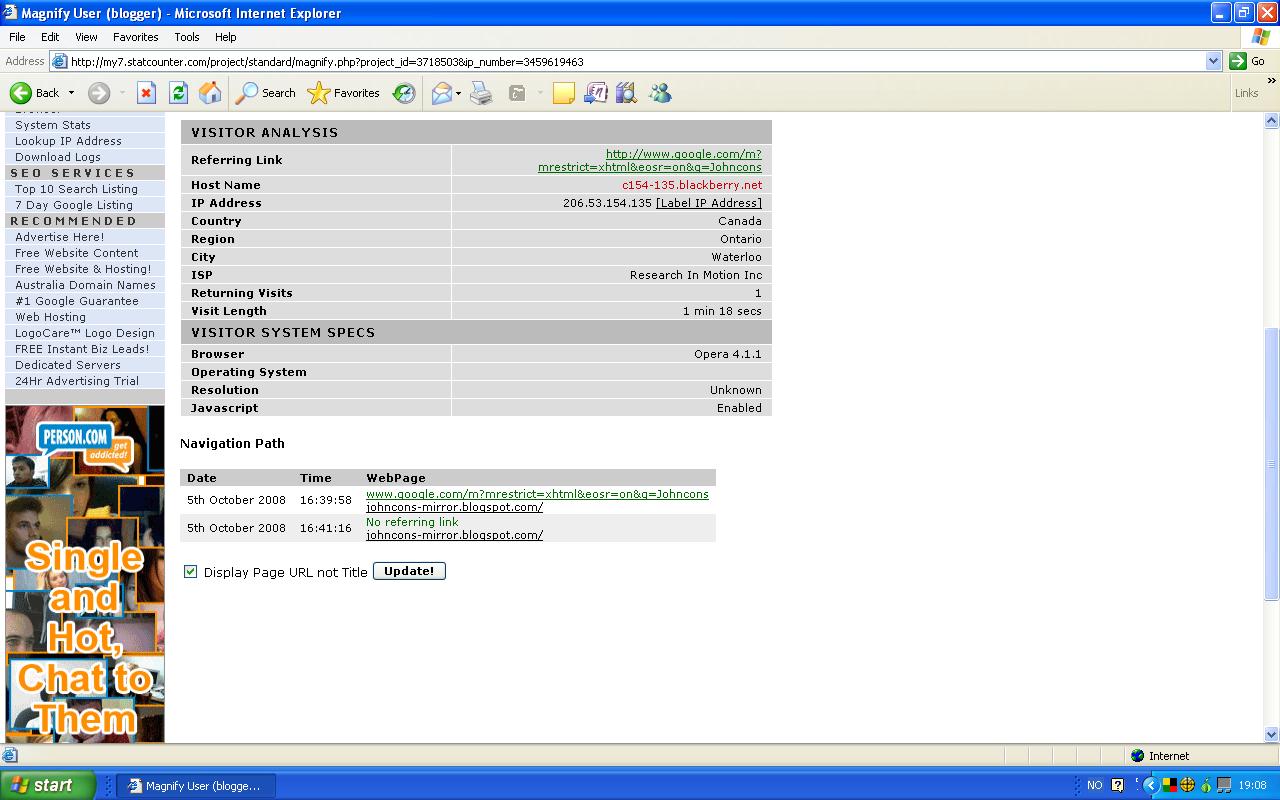1280x800 pixels.
Task: Click the Opera 4.1.1 browser value
Action: (x=728, y=354)
